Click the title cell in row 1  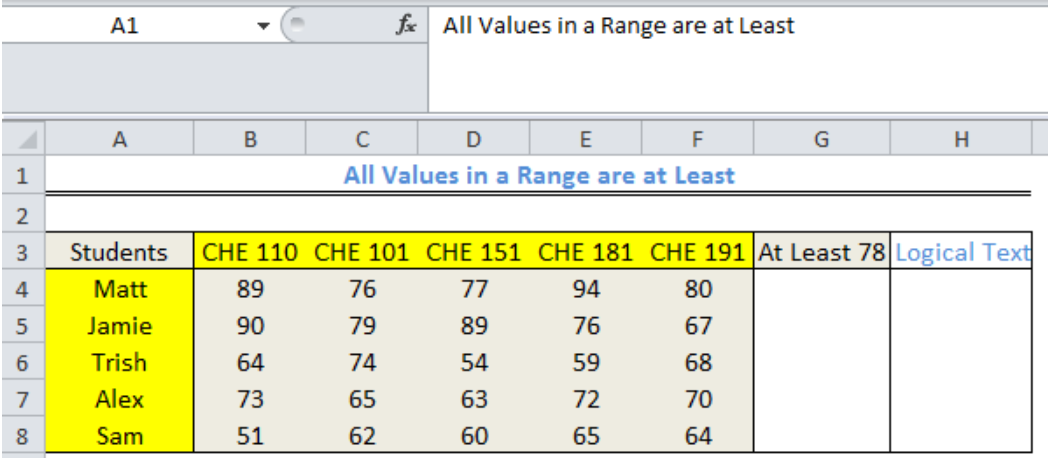point(538,176)
